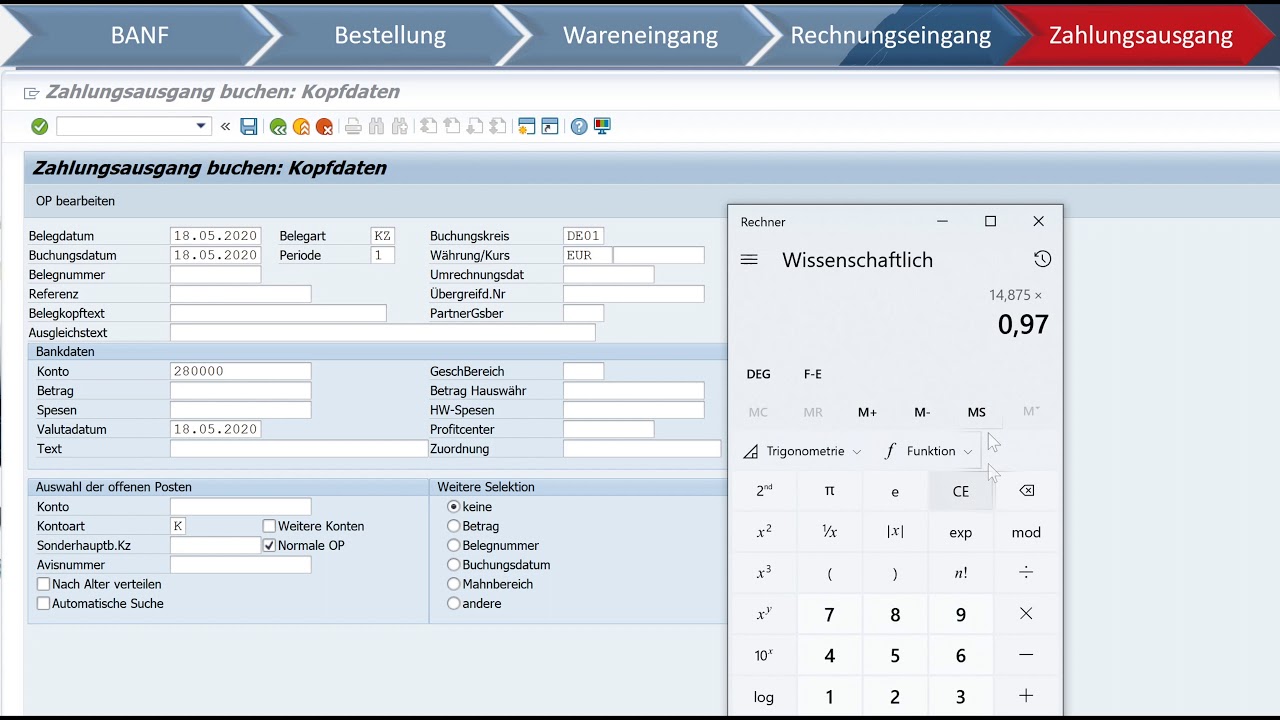Click the green Back icon
Viewport: 1280px width, 720px height.
click(278, 126)
